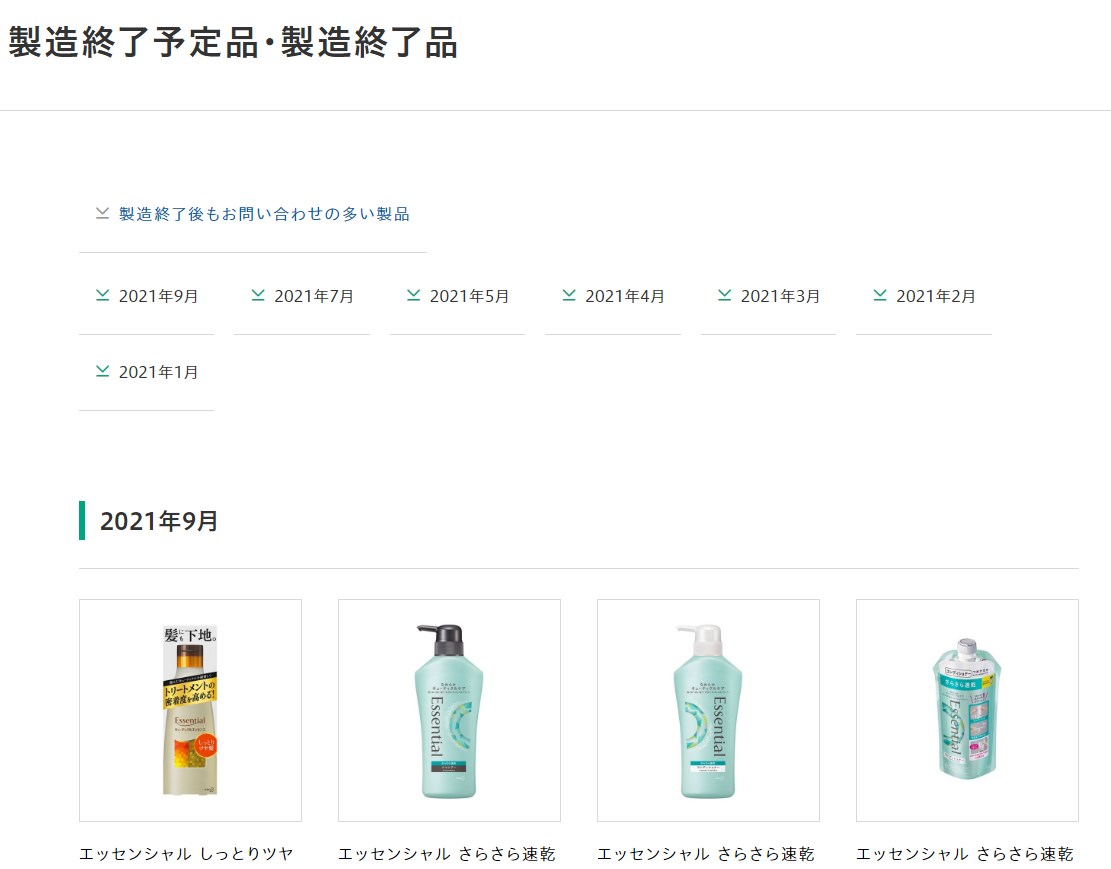
Task: Open the Essential refill pouch image
Action: [967, 710]
